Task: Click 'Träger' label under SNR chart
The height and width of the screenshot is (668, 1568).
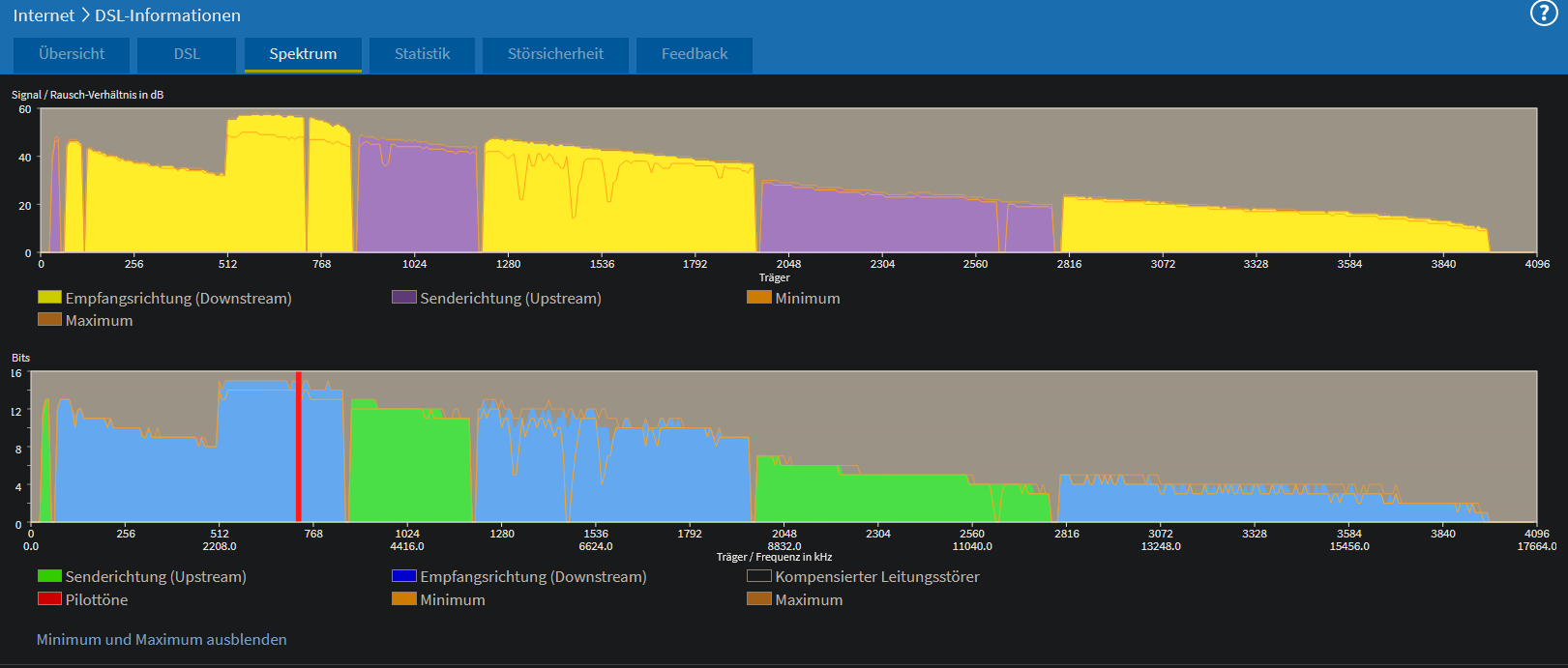Action: pyautogui.click(x=774, y=277)
